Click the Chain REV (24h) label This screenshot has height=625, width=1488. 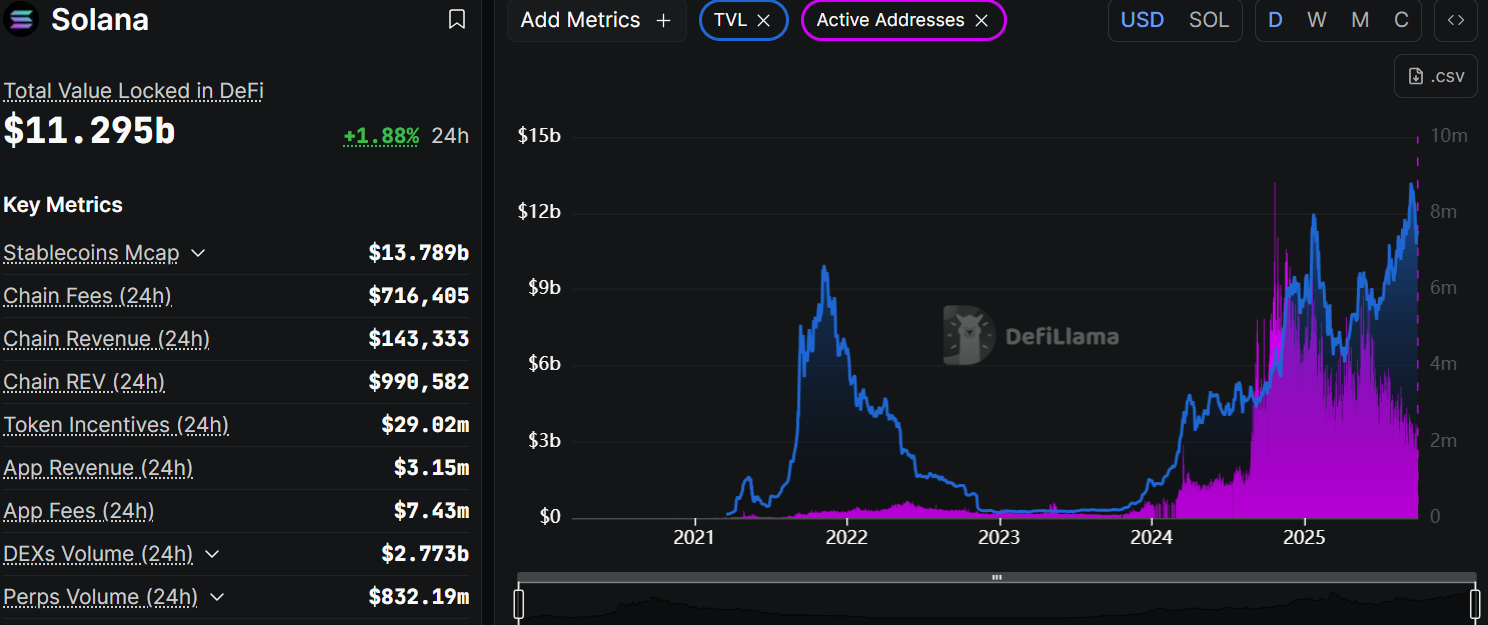(84, 382)
